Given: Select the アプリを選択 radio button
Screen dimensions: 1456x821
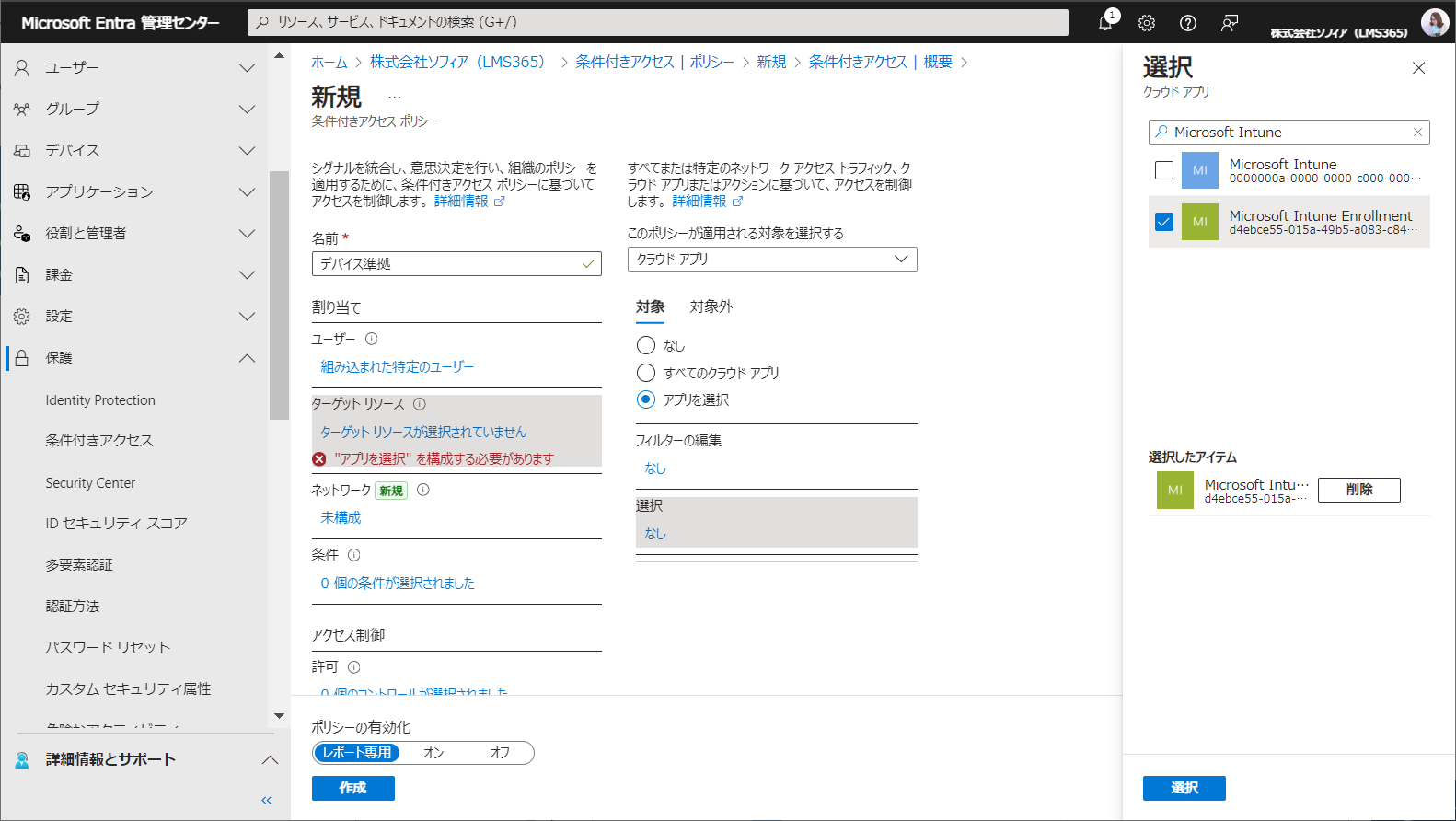Looking at the screenshot, I should point(646,399).
